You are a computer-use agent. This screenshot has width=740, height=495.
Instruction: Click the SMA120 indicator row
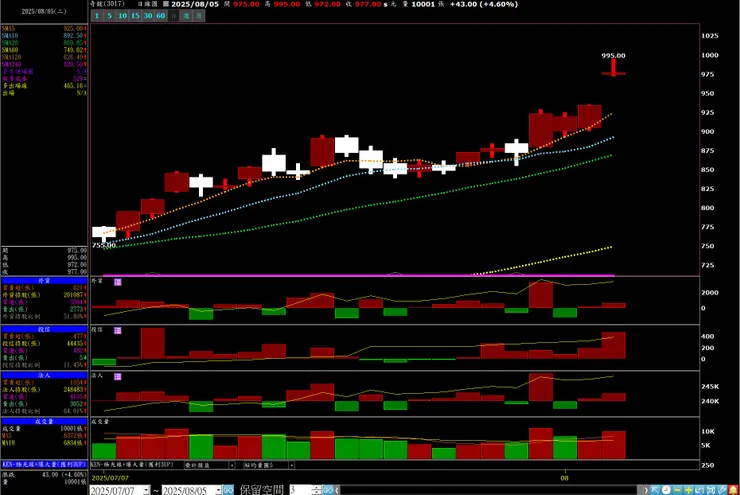tap(44, 57)
